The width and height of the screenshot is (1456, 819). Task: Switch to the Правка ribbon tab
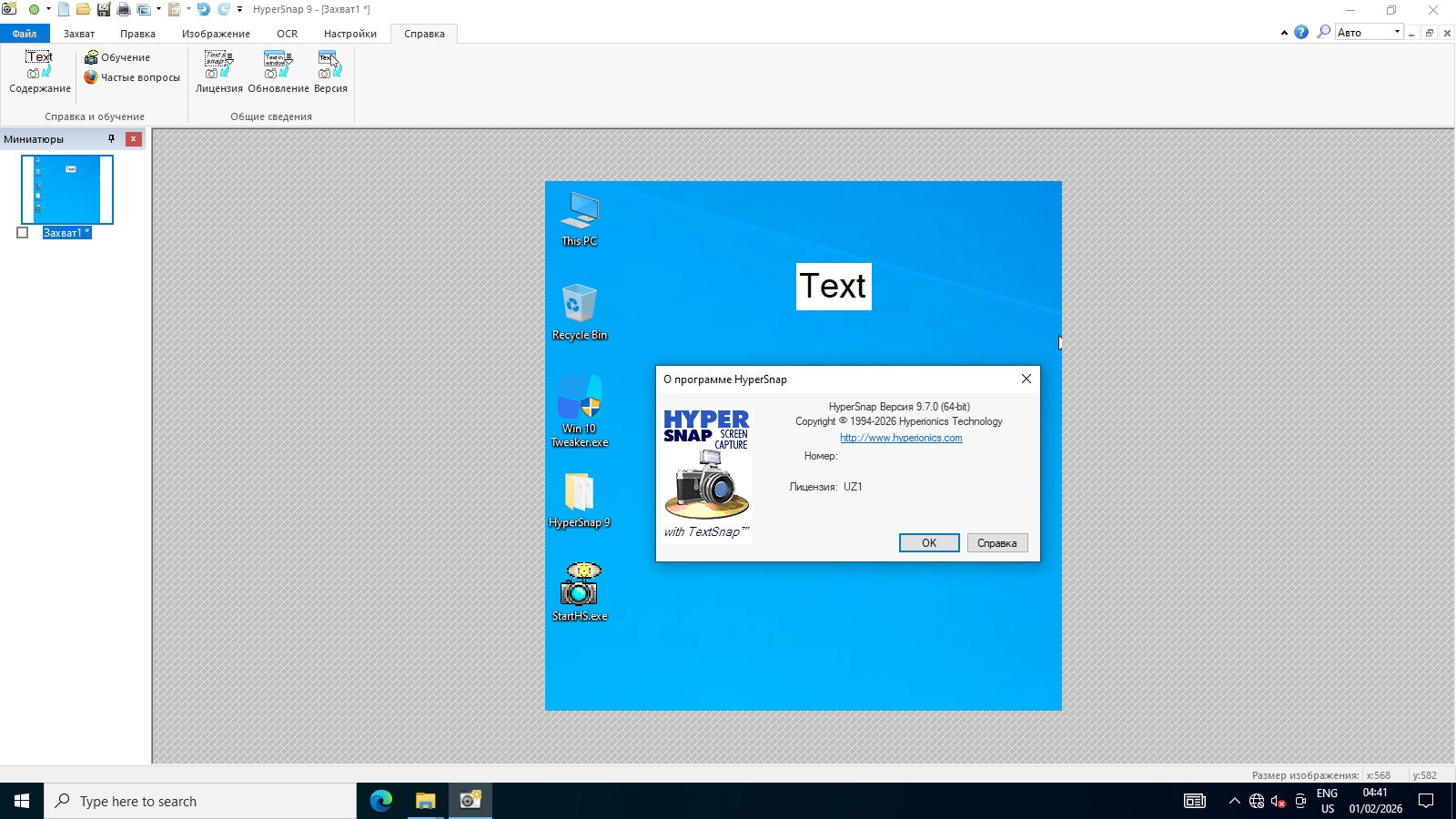(x=137, y=34)
